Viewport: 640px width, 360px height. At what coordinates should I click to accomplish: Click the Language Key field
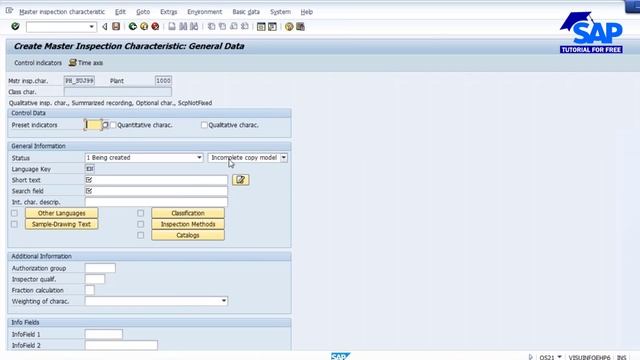point(90,169)
